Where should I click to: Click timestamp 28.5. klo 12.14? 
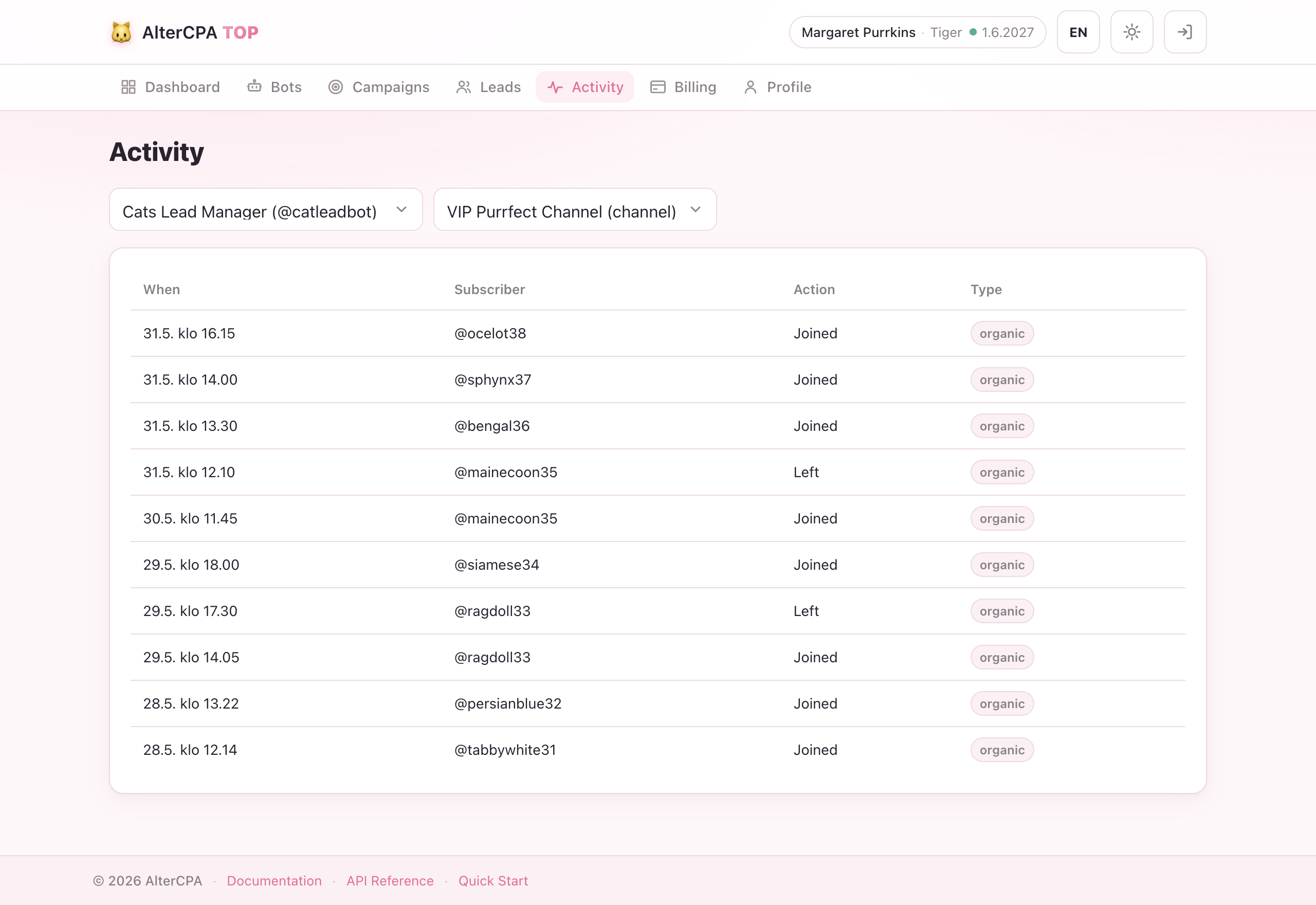click(190, 750)
